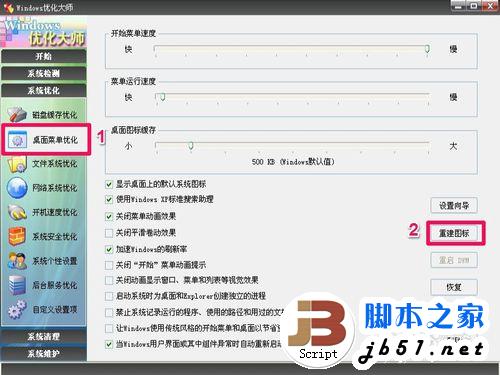This screenshot has width=500, height=375.
Task: Click the 后台服务优化 server icon
Action: [x=17, y=285]
